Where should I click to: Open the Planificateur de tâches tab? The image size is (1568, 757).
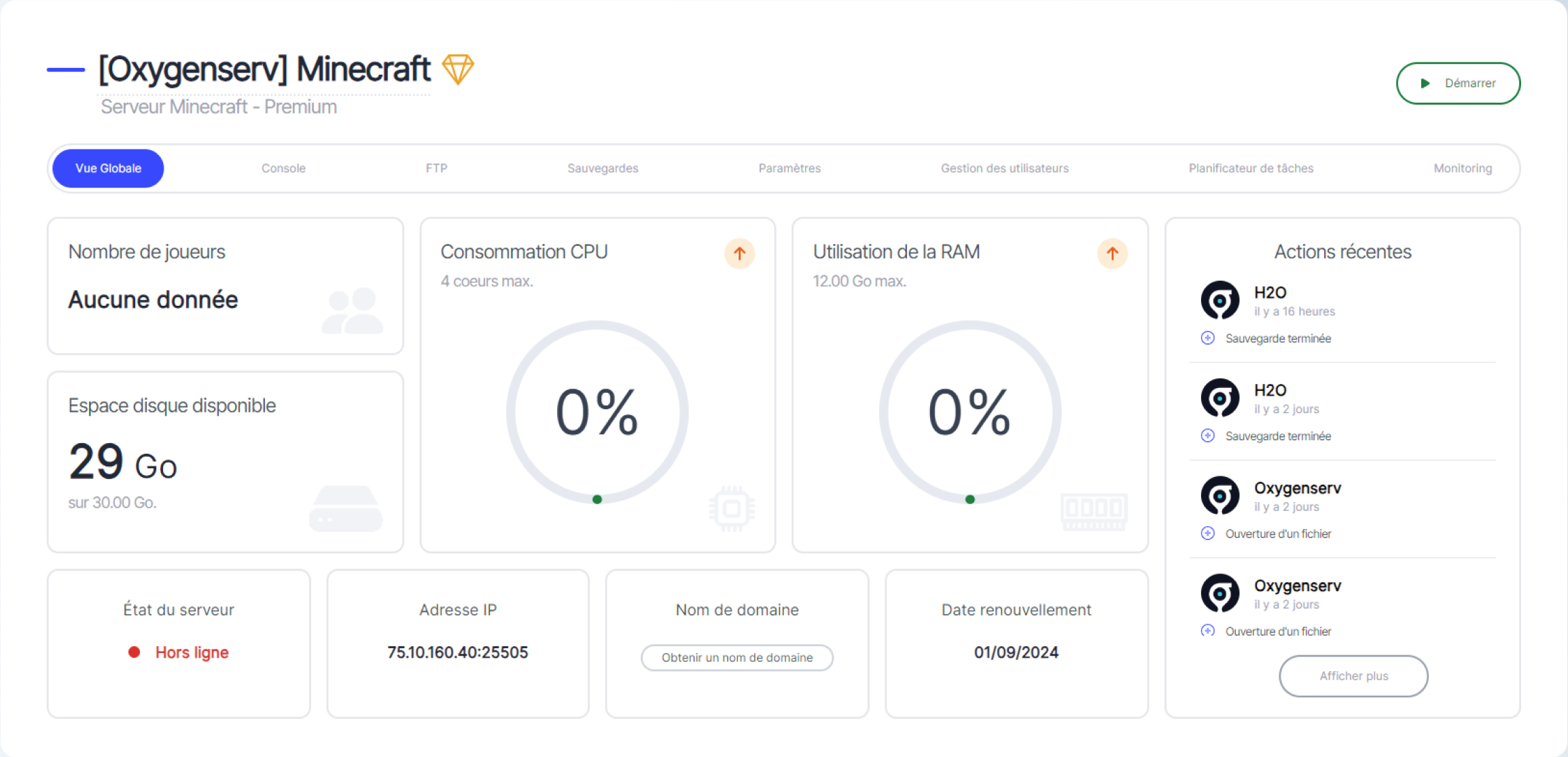tap(1251, 168)
